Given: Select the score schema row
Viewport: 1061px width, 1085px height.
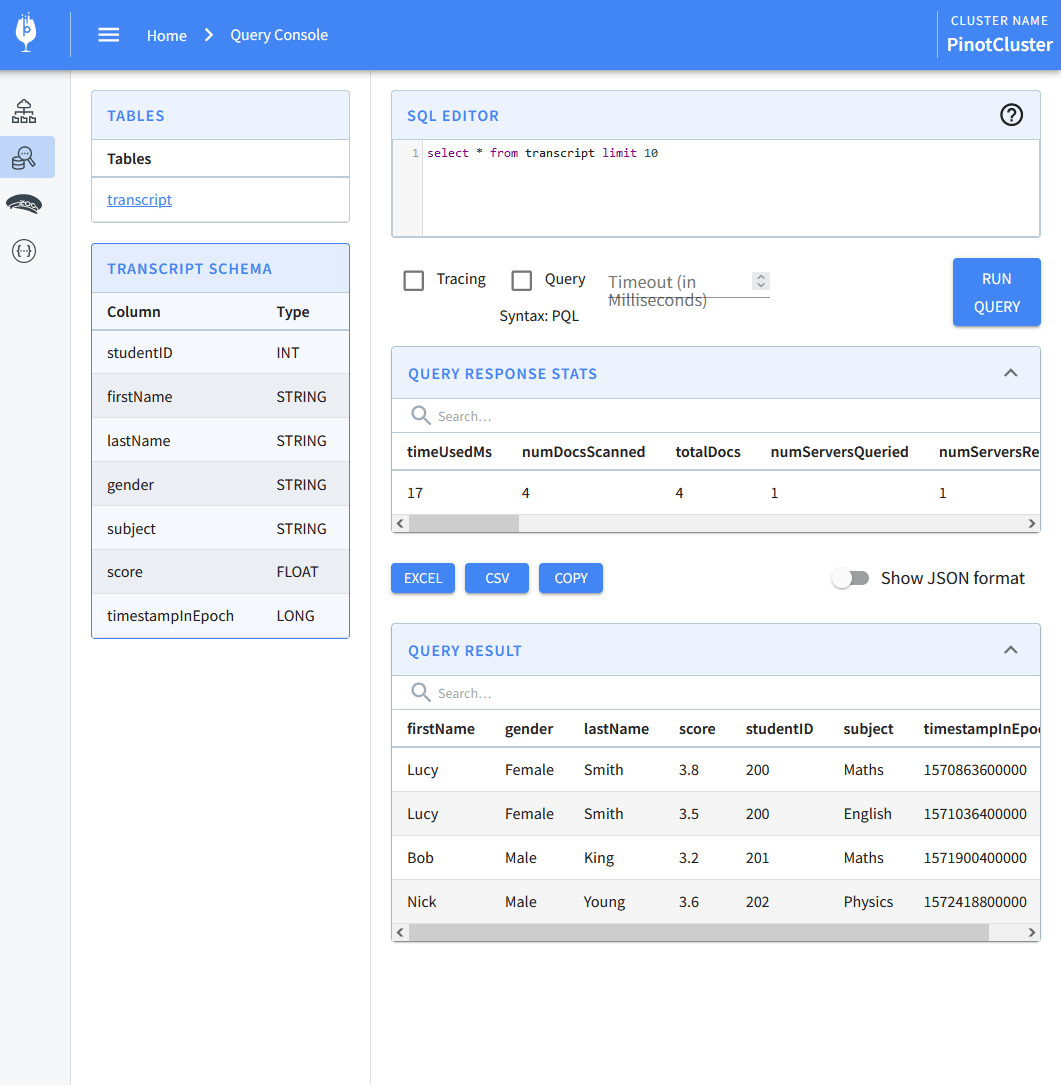Looking at the screenshot, I should (x=221, y=572).
